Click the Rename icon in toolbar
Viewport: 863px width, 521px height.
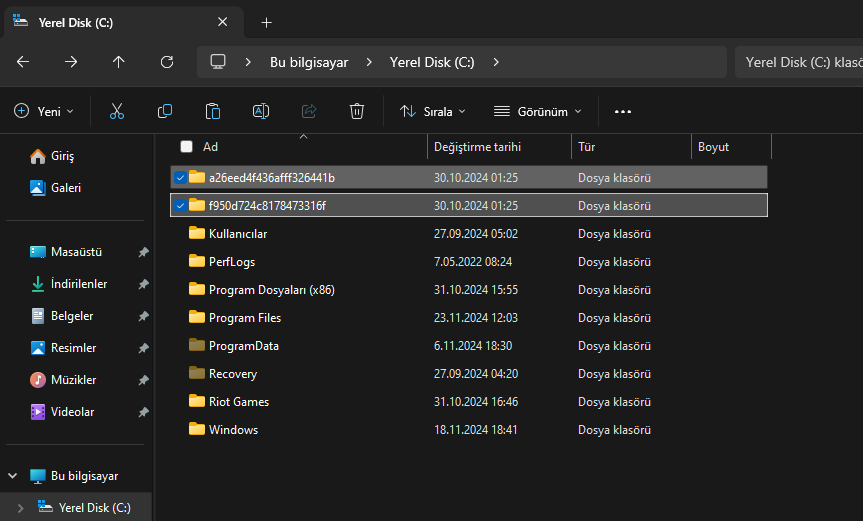(261, 111)
